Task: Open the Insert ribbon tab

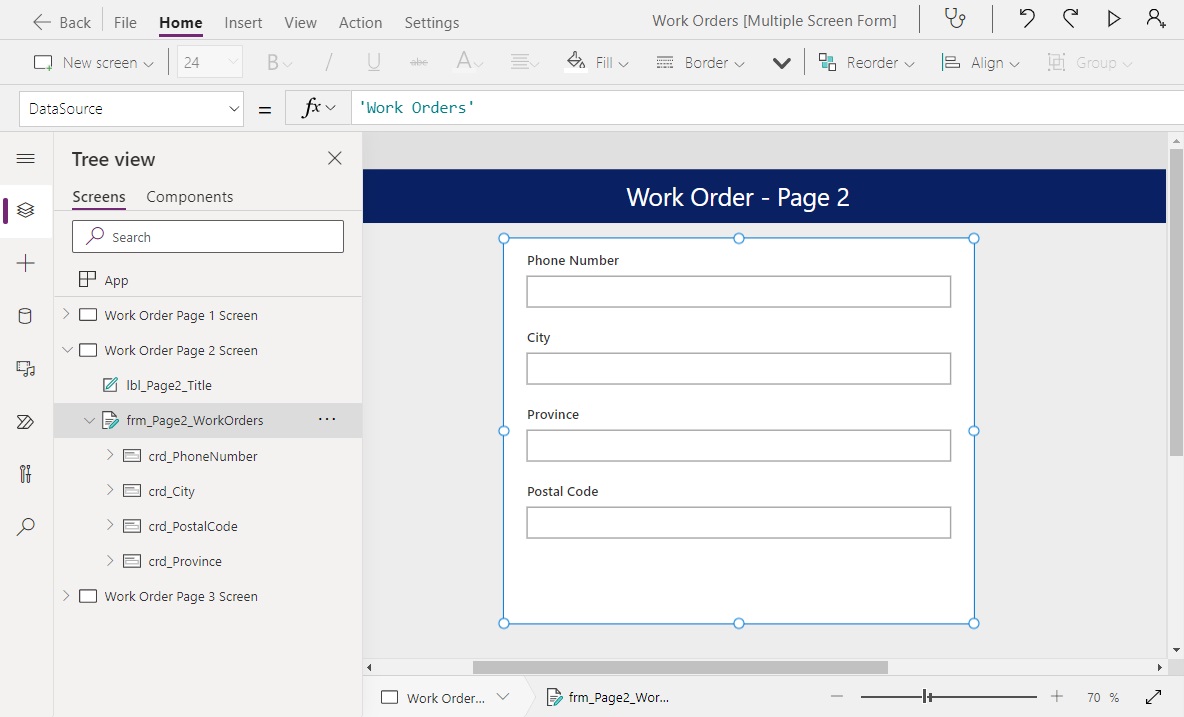Action: 243,21
